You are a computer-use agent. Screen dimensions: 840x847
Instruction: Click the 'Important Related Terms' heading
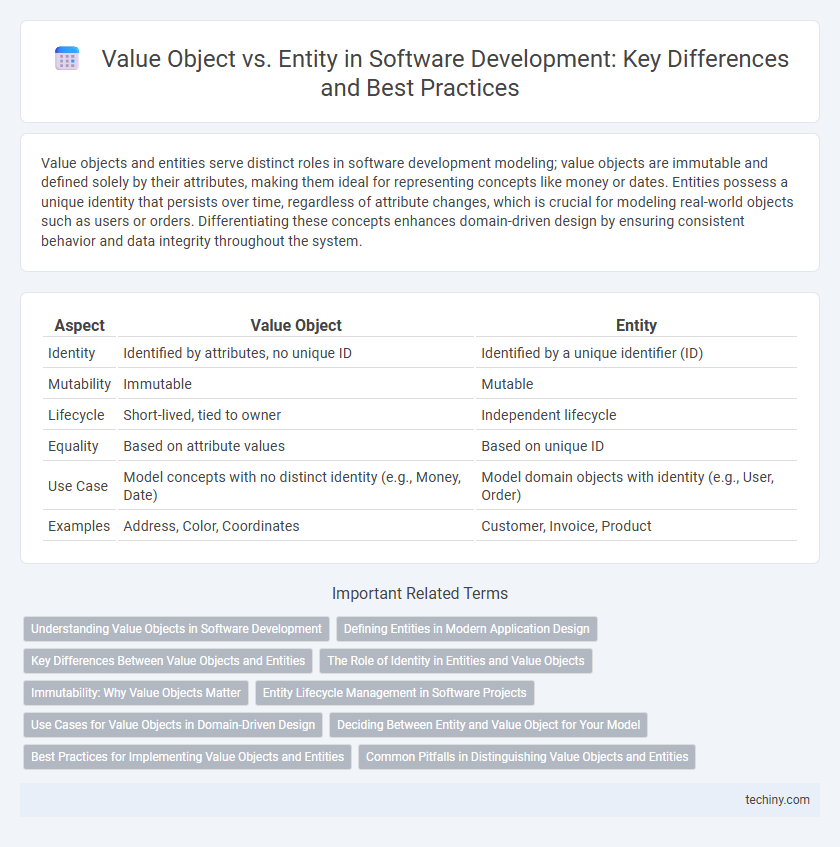click(x=420, y=594)
